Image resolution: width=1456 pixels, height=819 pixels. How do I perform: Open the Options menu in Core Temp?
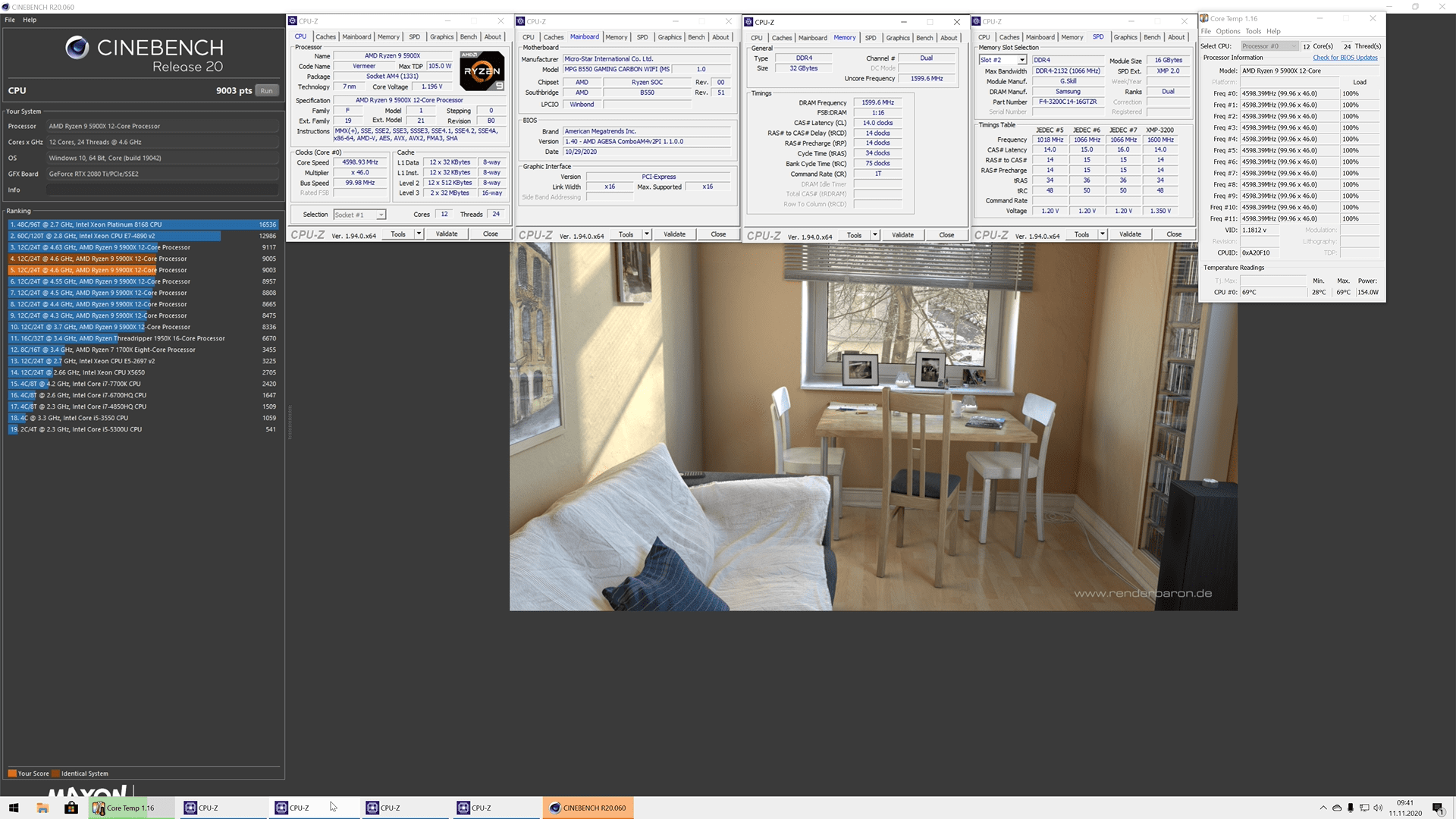(1228, 31)
